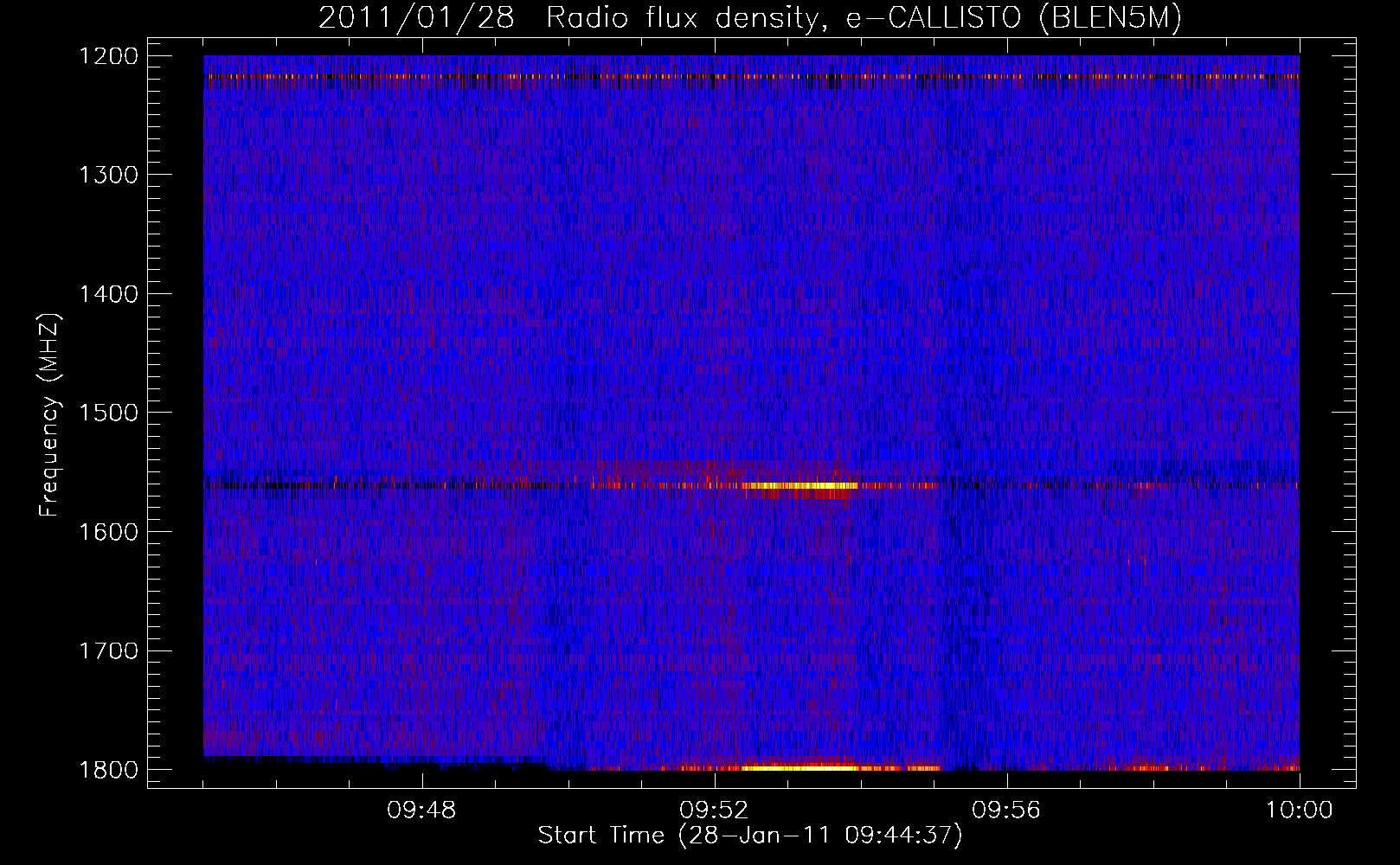Click the 1600 frequency tick label
Image resolution: width=1400 pixels, height=865 pixels.
[x=109, y=532]
